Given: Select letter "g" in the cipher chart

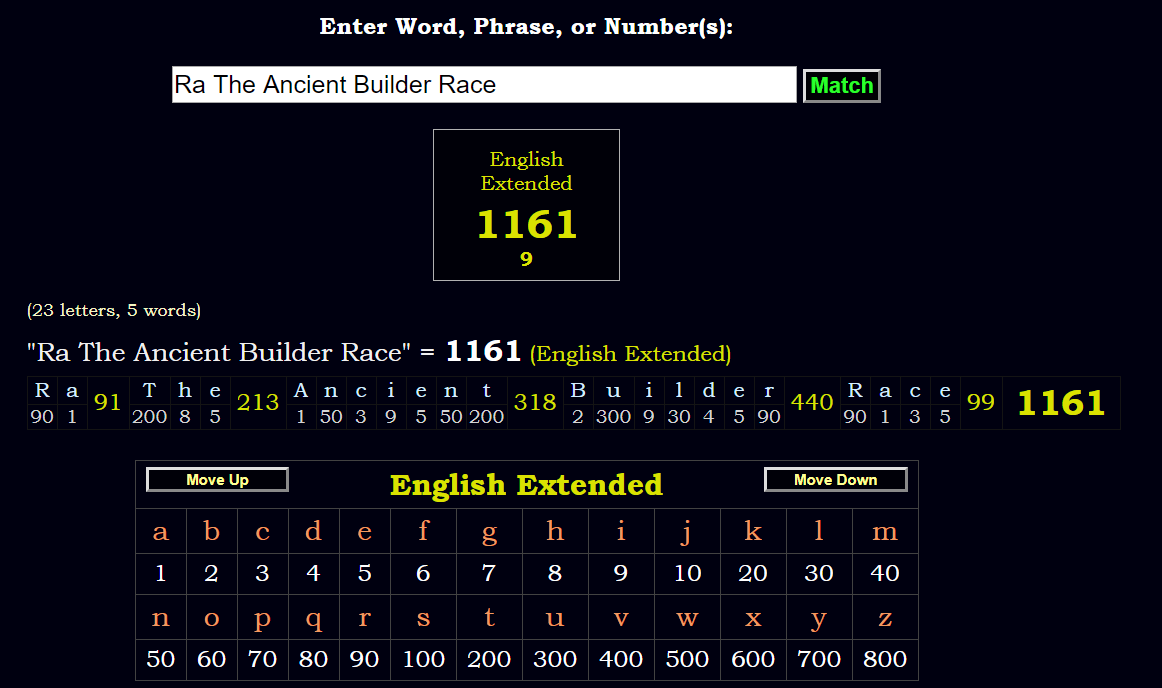Looking at the screenshot, I should tap(489, 532).
